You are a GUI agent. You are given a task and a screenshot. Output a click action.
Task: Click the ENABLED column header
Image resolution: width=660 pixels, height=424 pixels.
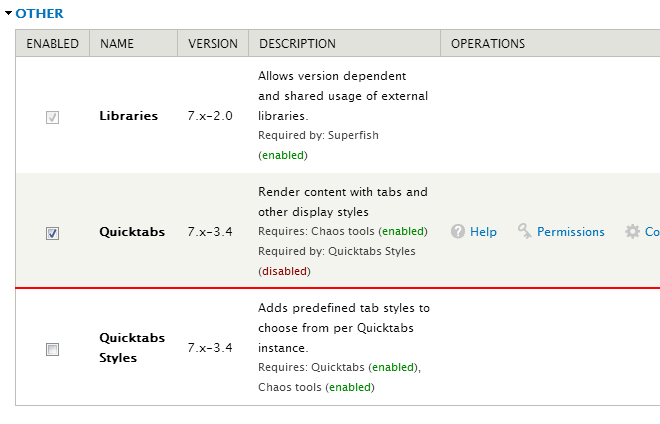(x=53, y=43)
